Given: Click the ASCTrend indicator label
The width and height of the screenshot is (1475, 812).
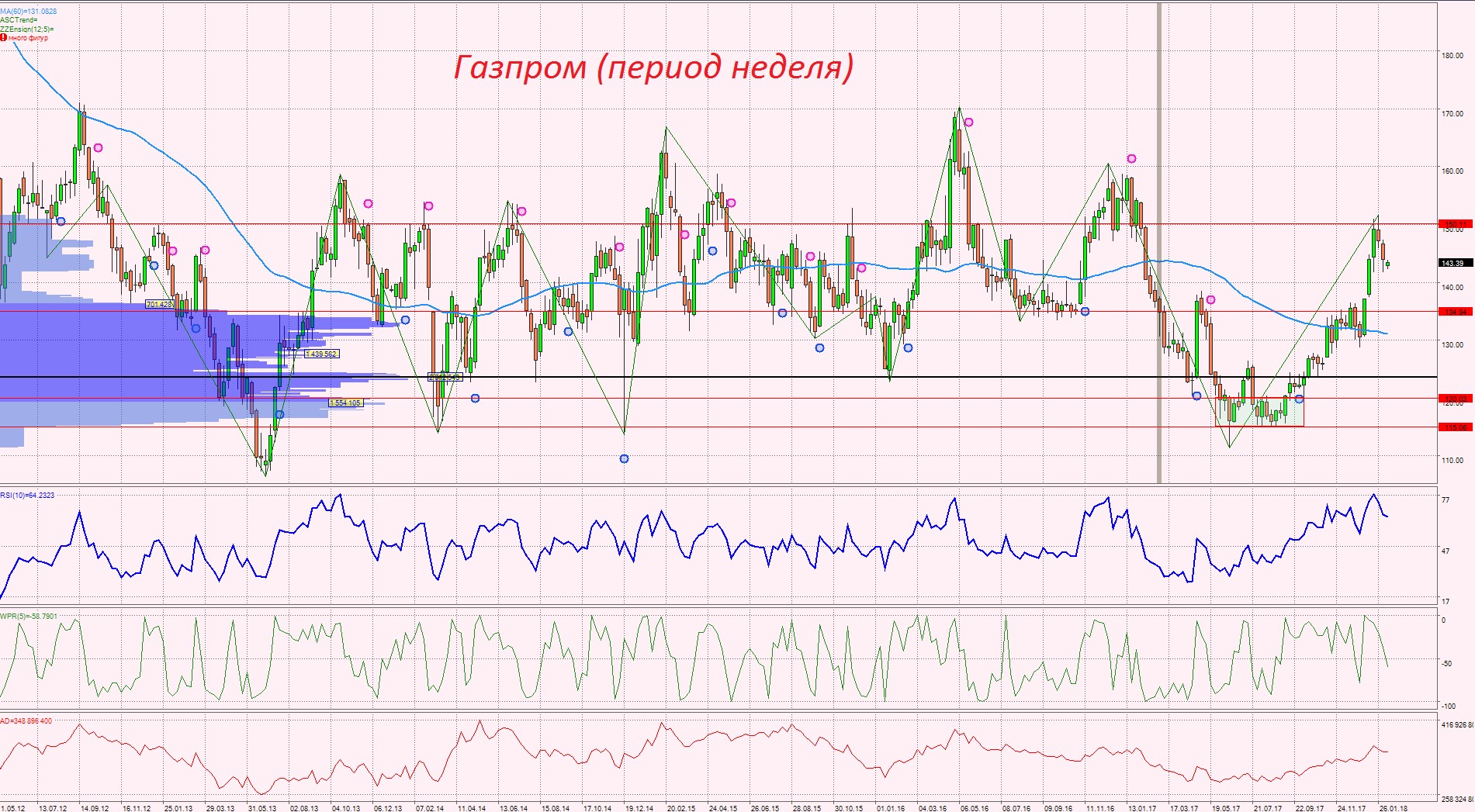Looking at the screenshot, I should tap(19, 20).
